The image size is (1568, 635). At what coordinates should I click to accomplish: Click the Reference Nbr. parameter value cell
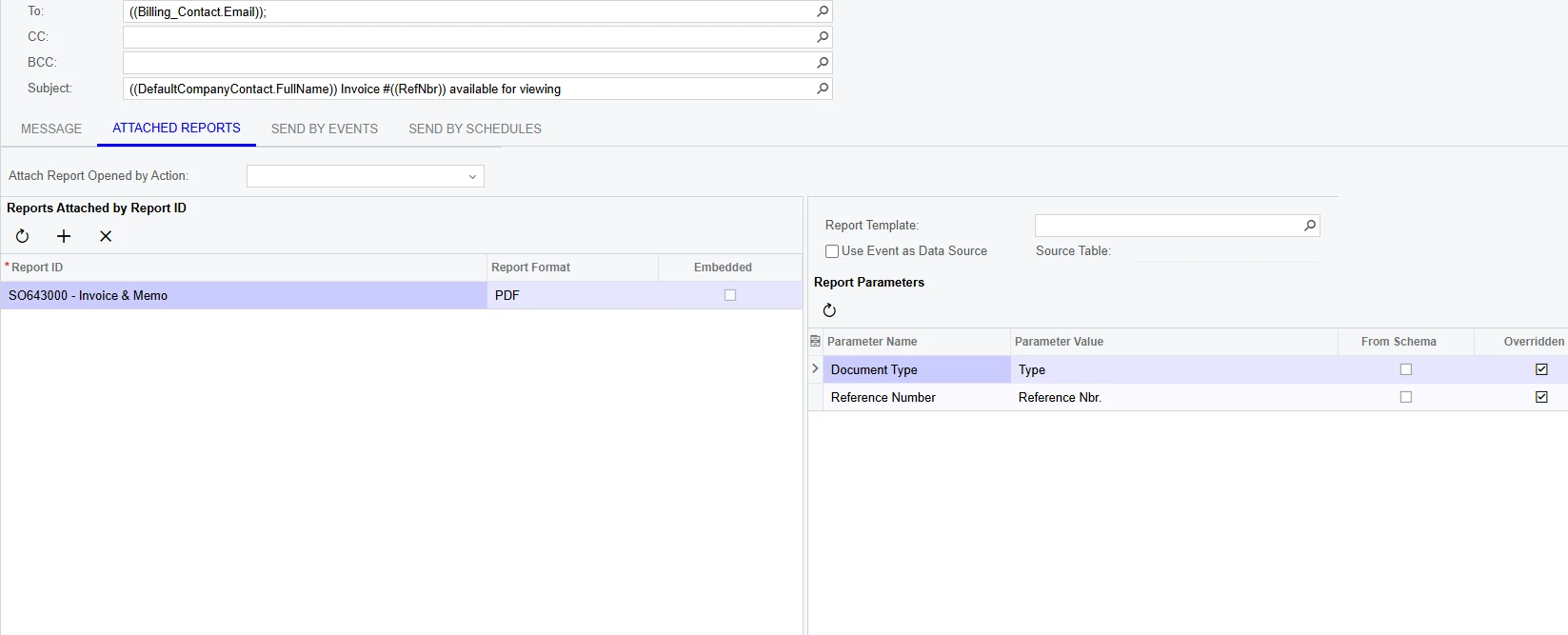coord(1174,397)
